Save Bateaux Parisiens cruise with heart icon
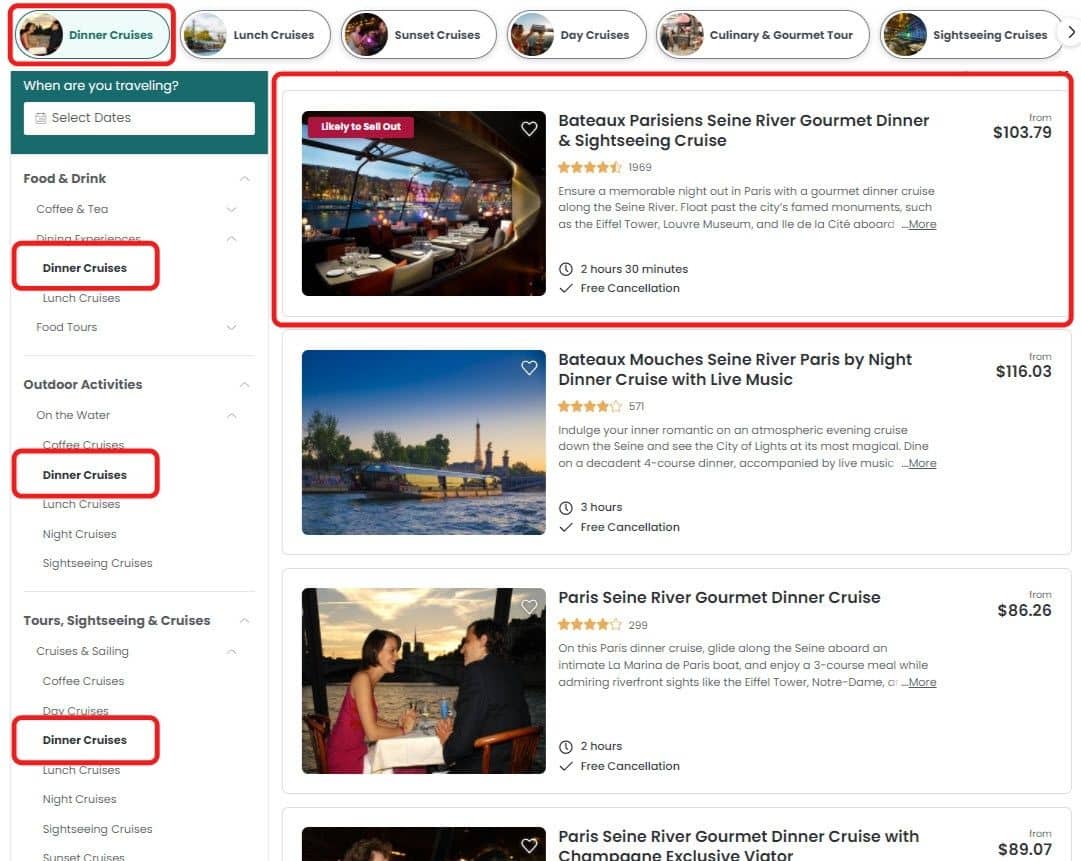This screenshot has width=1081, height=861. [529, 128]
